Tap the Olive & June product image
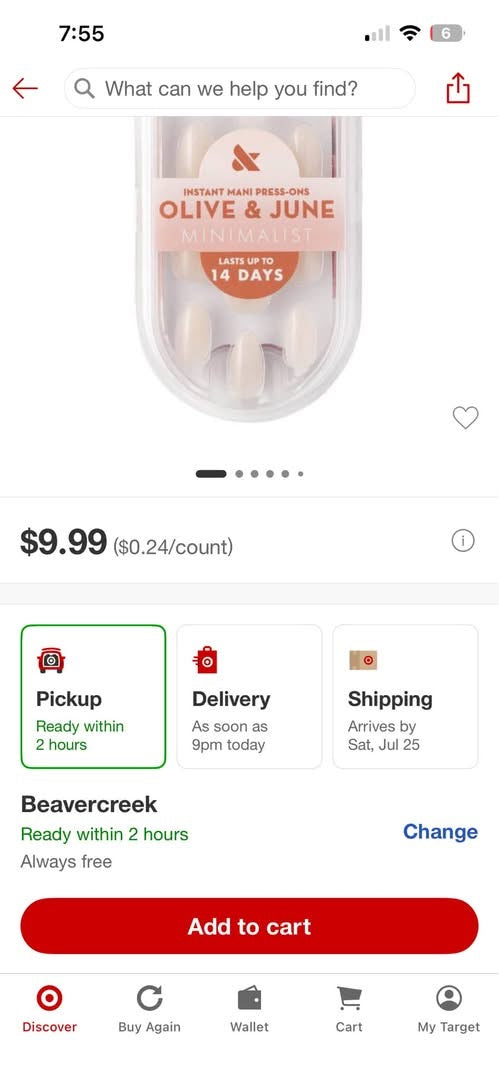 (x=249, y=269)
